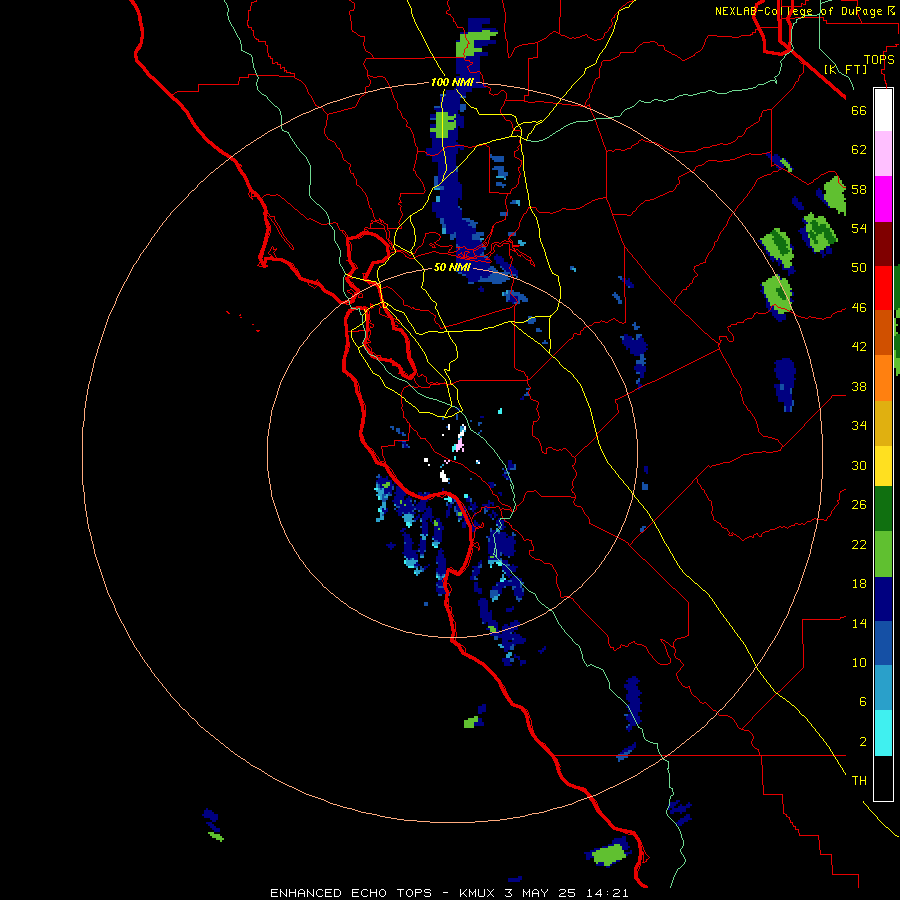Screen dimensions: 900x900
Task: Pick the gold legend swatch
Action: pos(883,423)
